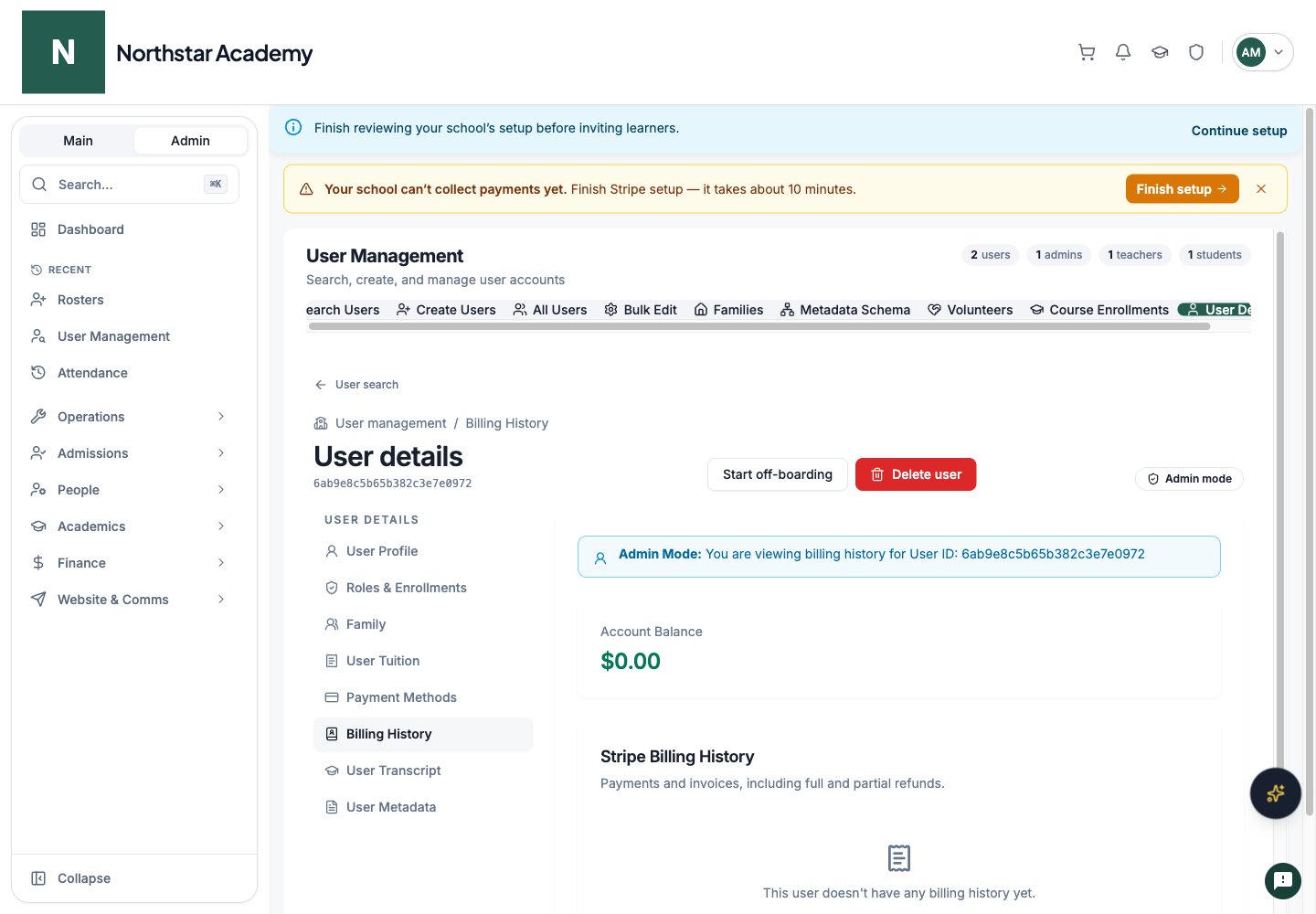Switch sidebar to Admin tab
Screen dimensions: 1316x914
[x=190, y=141]
